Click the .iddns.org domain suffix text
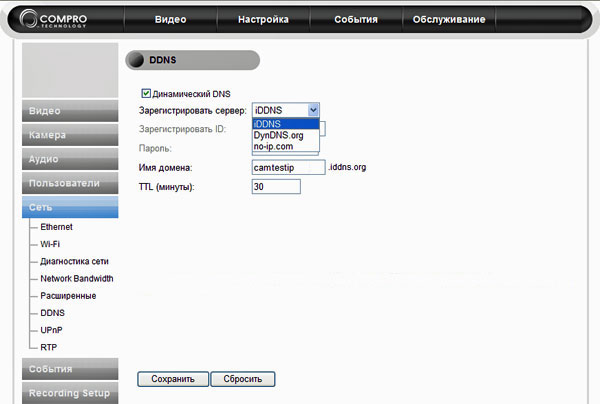The width and height of the screenshot is (600, 404). (x=347, y=167)
